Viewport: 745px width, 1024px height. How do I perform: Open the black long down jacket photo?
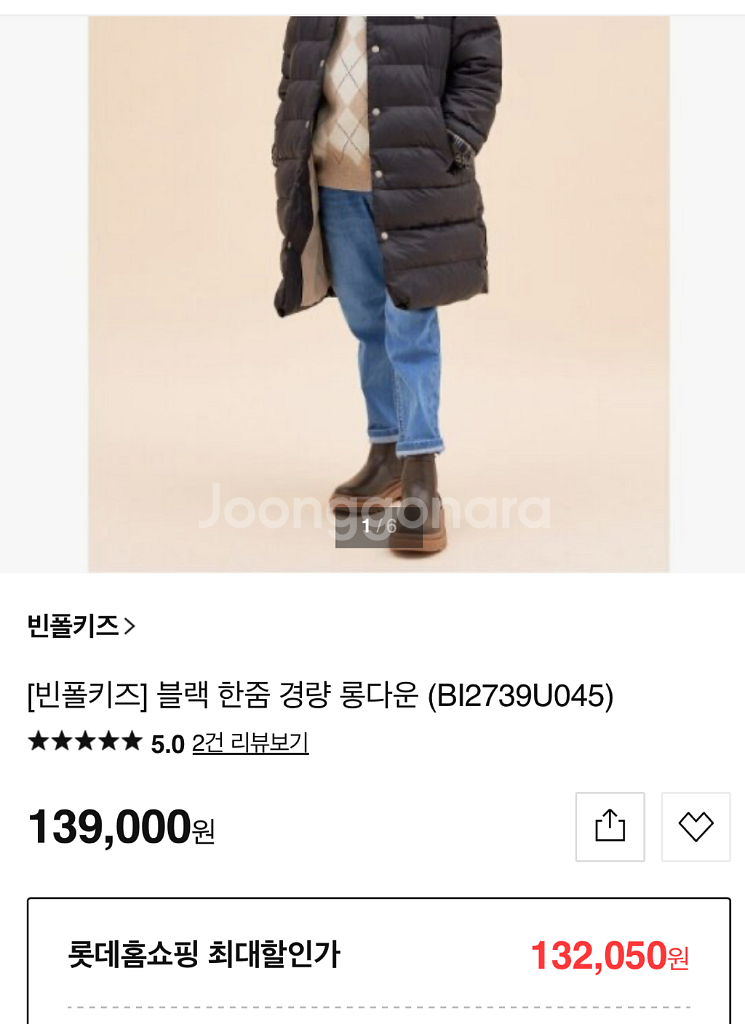379,294
